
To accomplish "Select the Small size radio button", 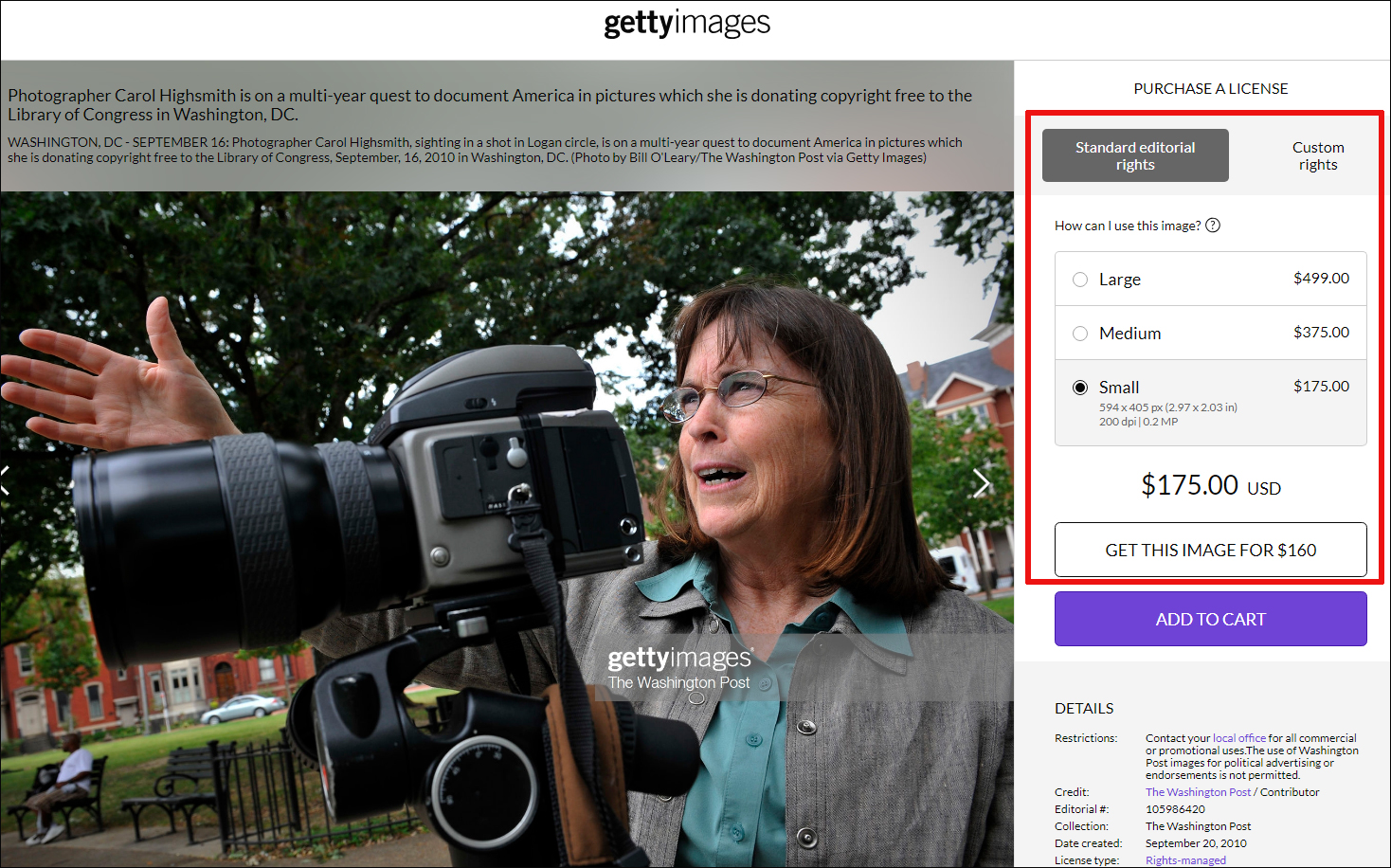I will coord(1080,388).
